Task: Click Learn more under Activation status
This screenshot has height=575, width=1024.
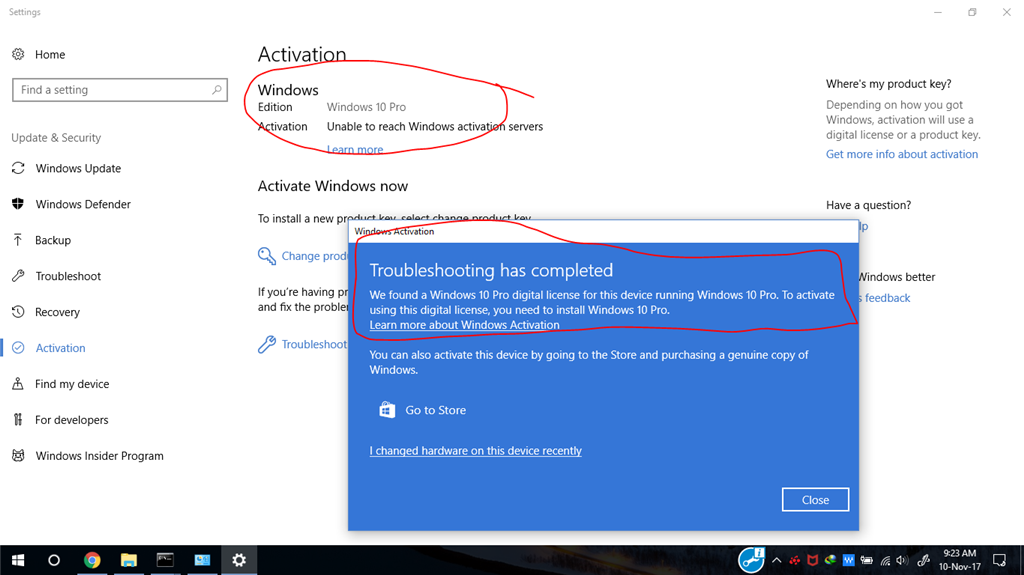Action: tap(355, 149)
